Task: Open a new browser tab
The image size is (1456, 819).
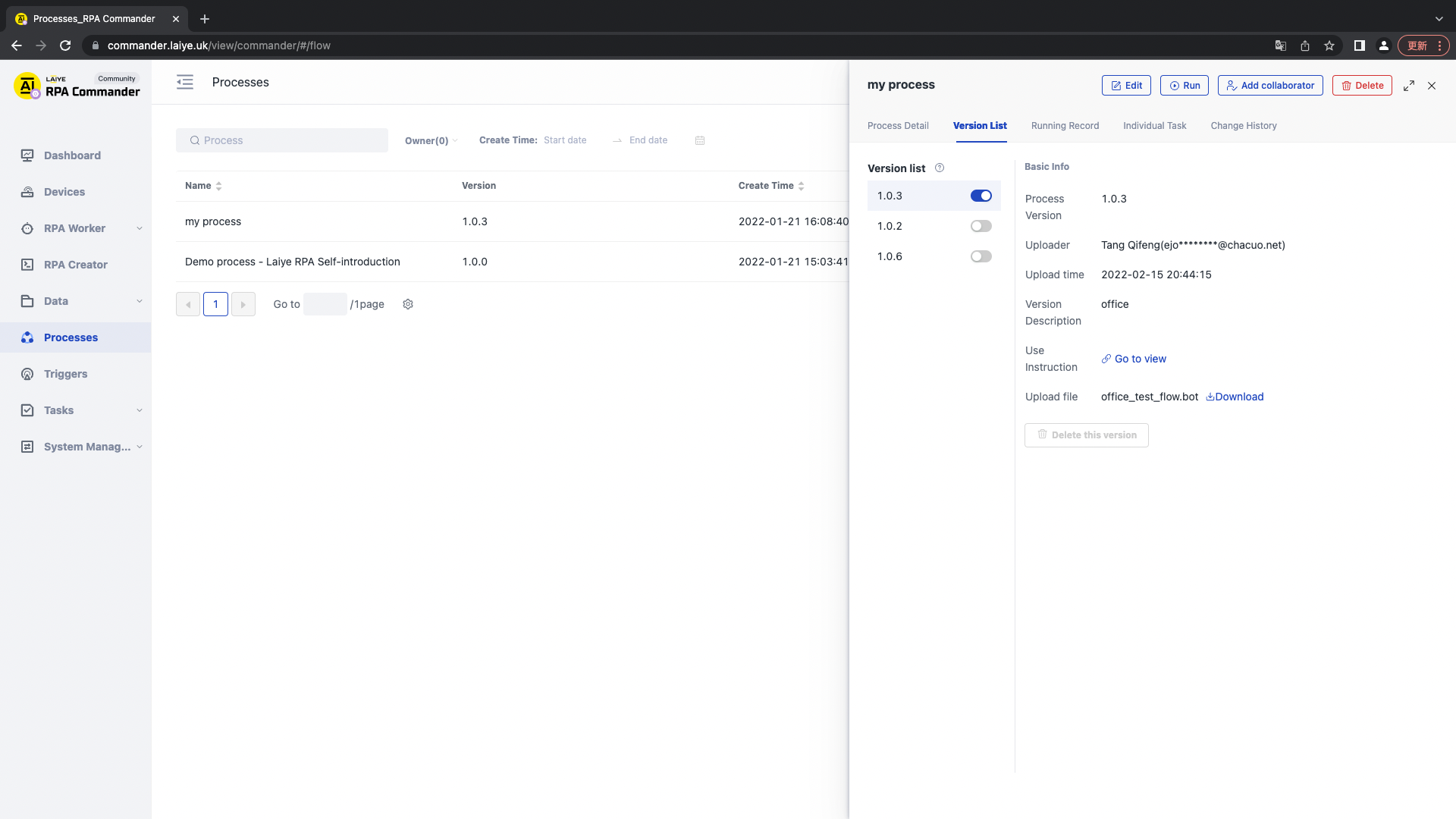Action: [205, 19]
